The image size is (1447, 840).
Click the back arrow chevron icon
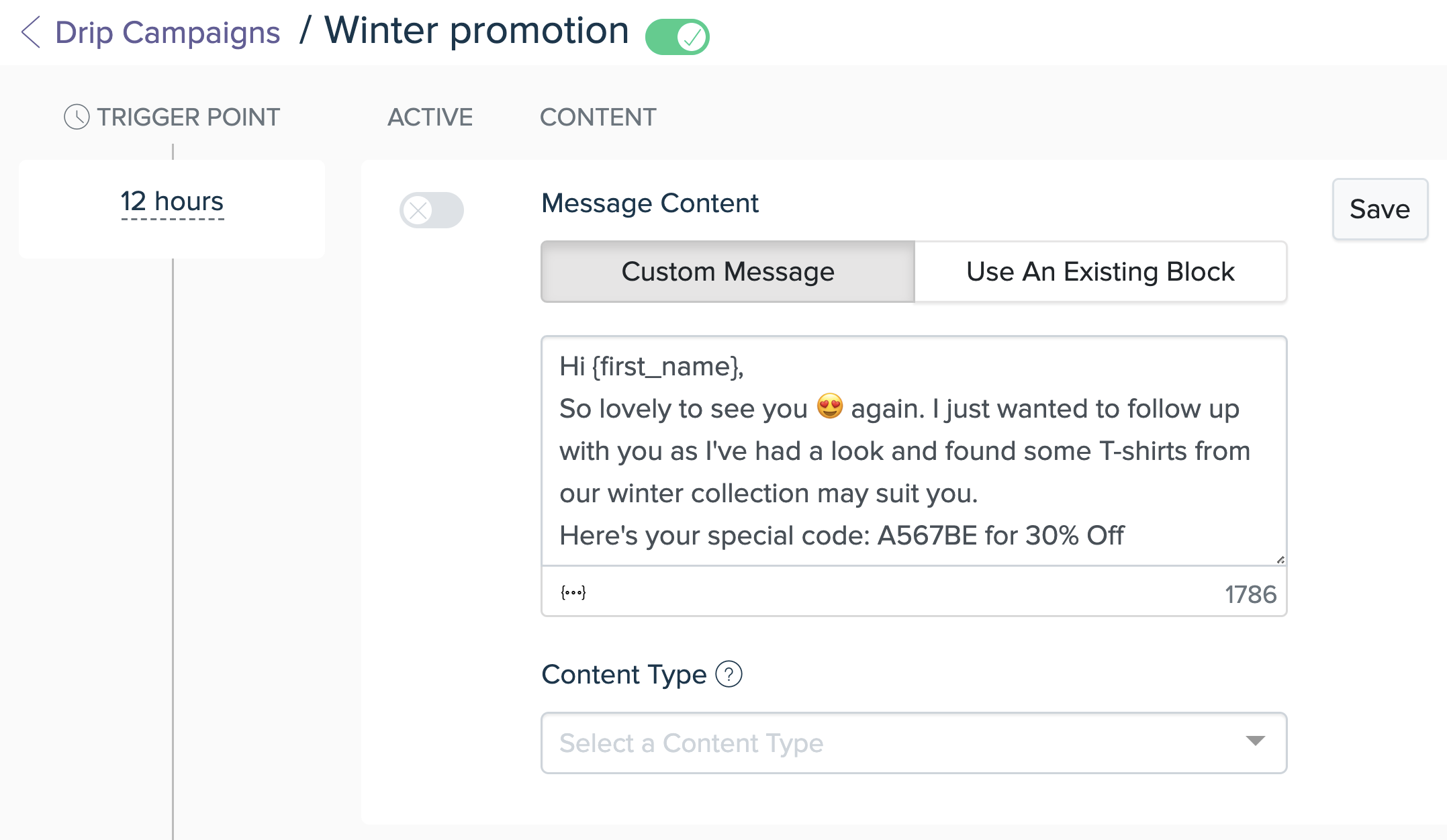click(31, 32)
